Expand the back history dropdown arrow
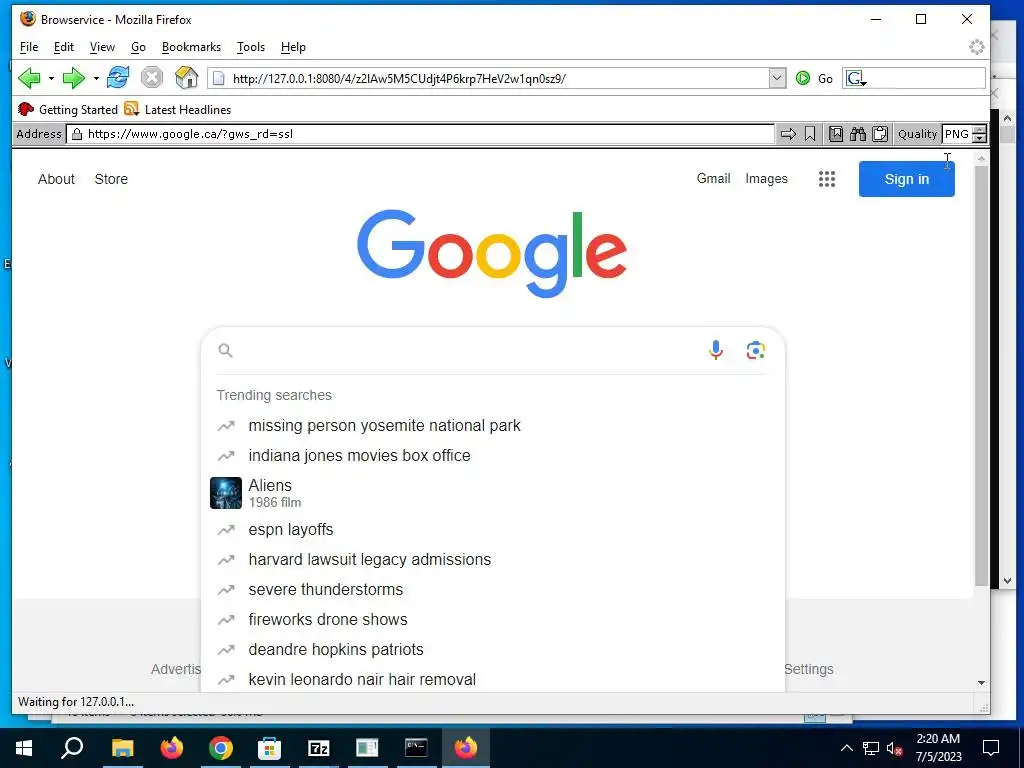This screenshot has width=1024, height=768. pos(51,79)
